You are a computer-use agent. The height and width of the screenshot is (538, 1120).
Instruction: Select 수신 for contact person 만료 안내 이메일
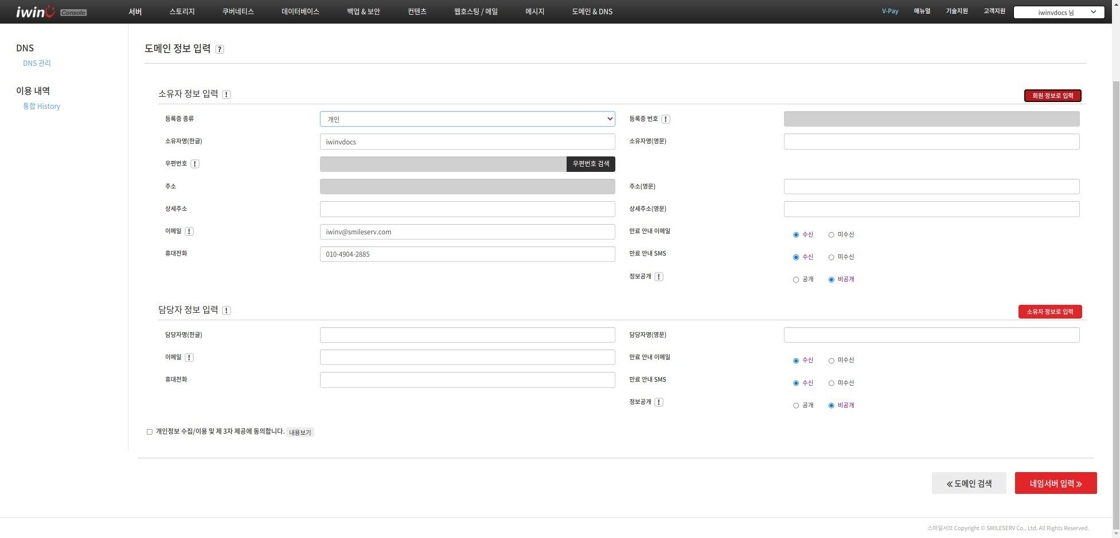coord(796,361)
